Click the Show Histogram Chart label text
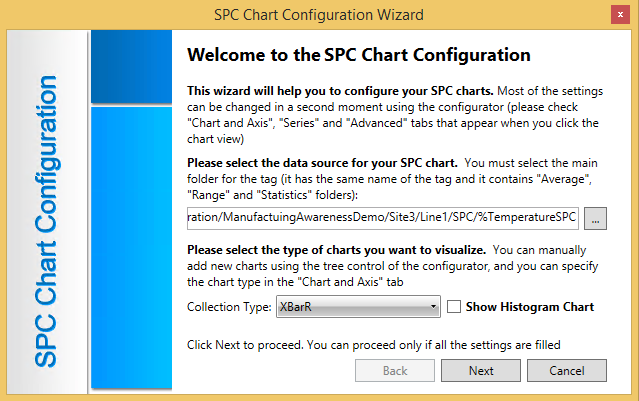This screenshot has width=639, height=401. (530, 307)
